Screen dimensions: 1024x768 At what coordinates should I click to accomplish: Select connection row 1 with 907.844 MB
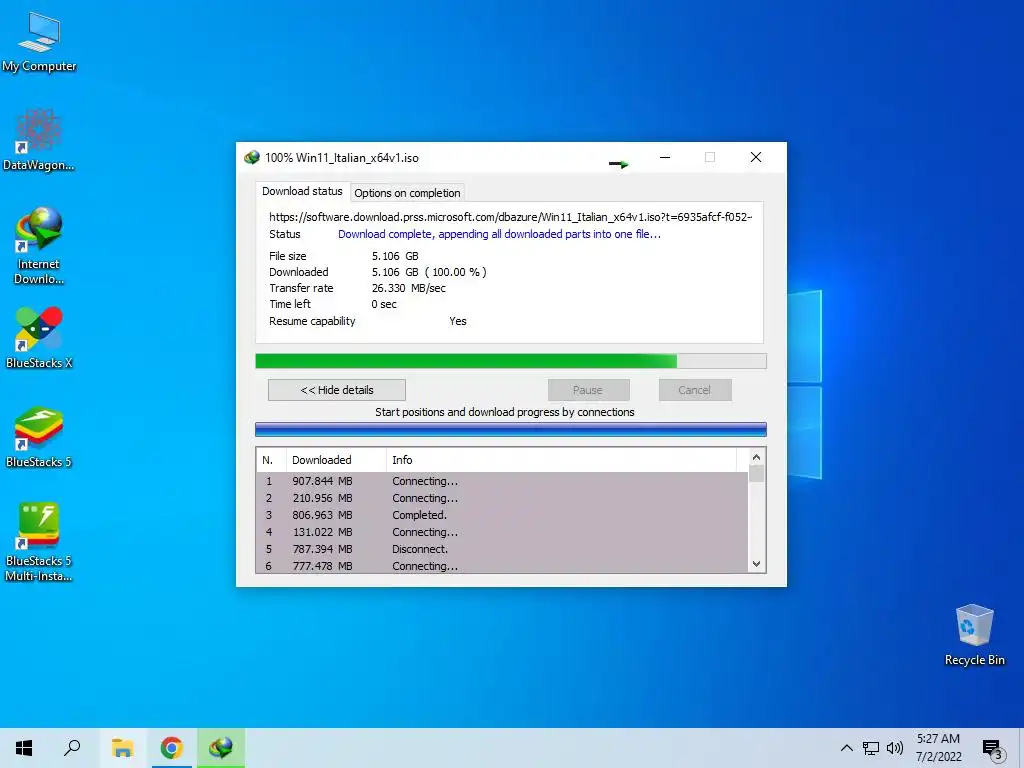click(x=502, y=481)
